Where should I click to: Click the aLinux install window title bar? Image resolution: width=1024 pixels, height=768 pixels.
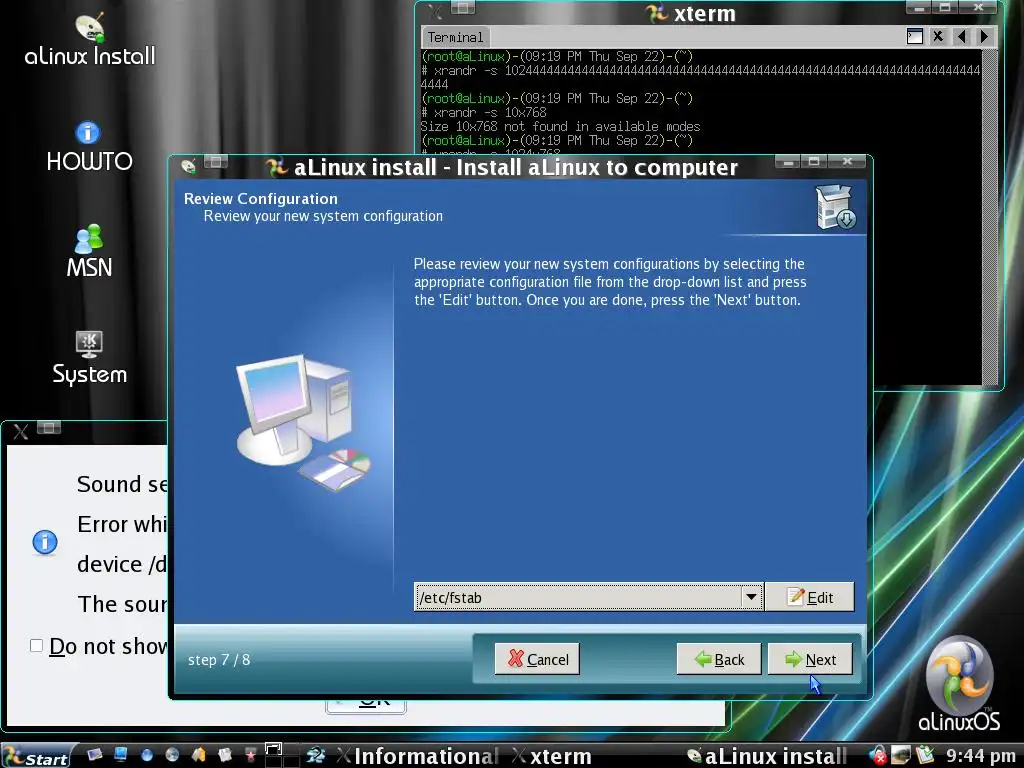pos(516,167)
